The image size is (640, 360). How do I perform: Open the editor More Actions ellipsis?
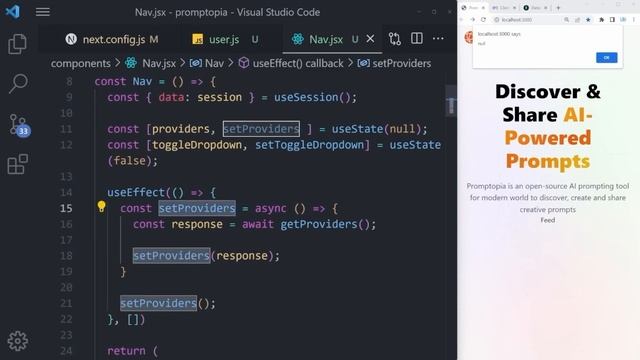[x=438, y=38]
